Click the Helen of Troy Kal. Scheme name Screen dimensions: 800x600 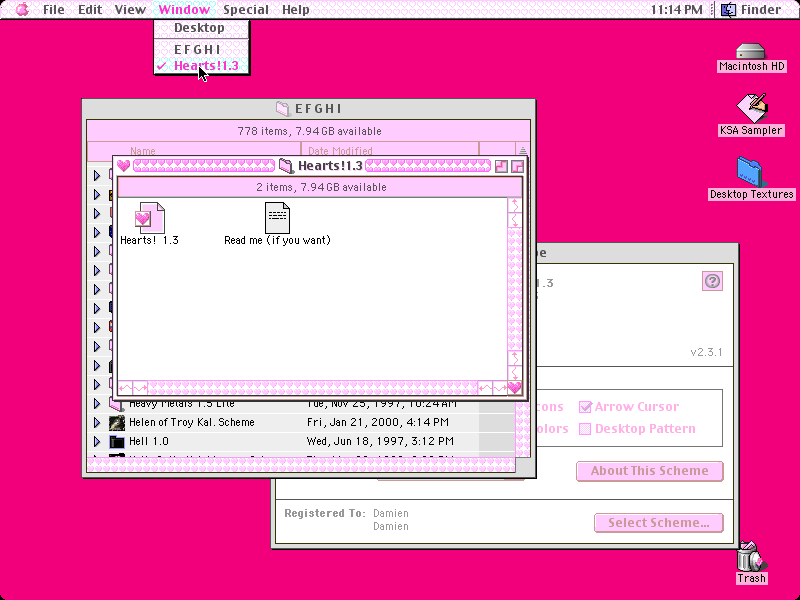pyautogui.click(x=191, y=422)
